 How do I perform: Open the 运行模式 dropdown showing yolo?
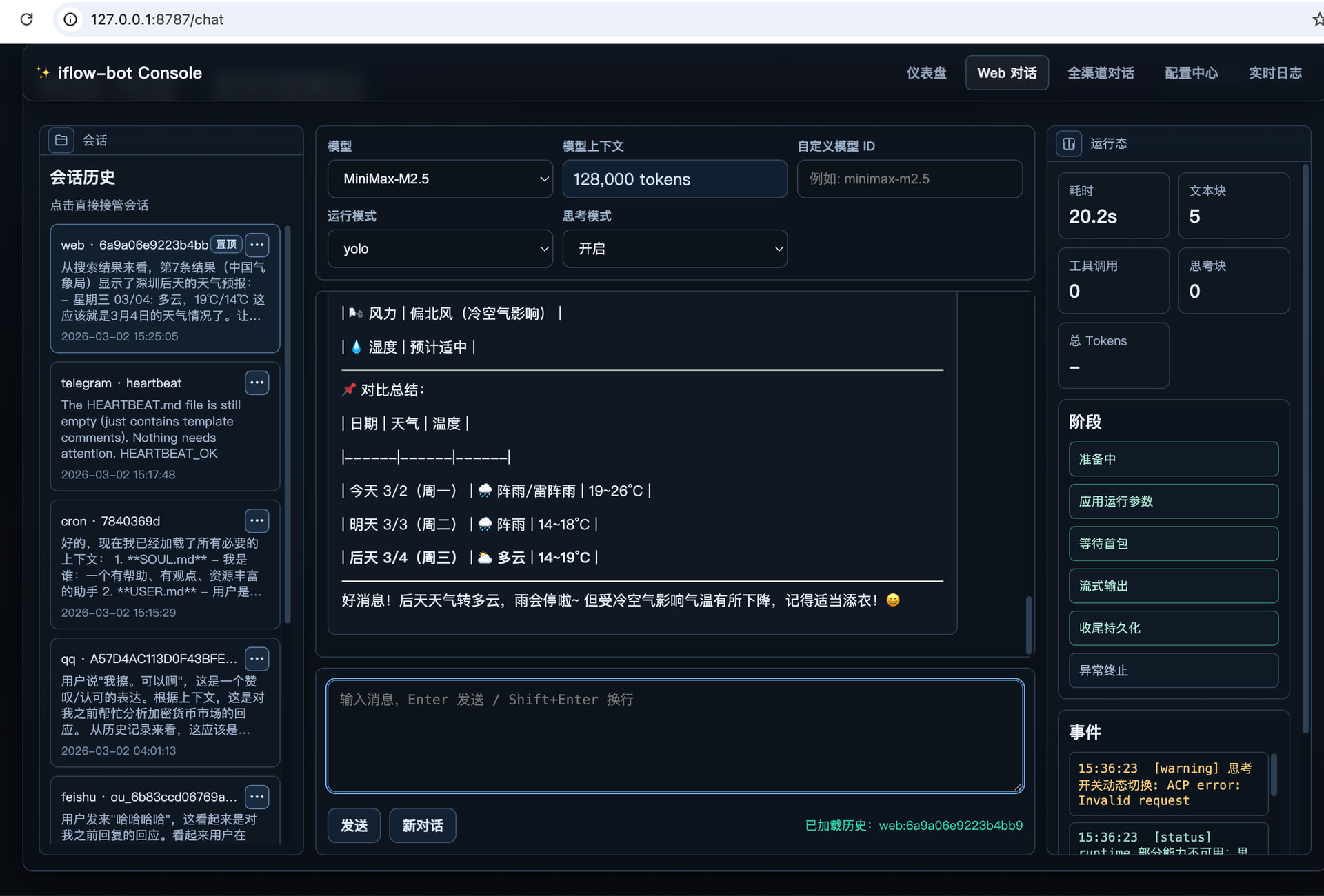440,249
